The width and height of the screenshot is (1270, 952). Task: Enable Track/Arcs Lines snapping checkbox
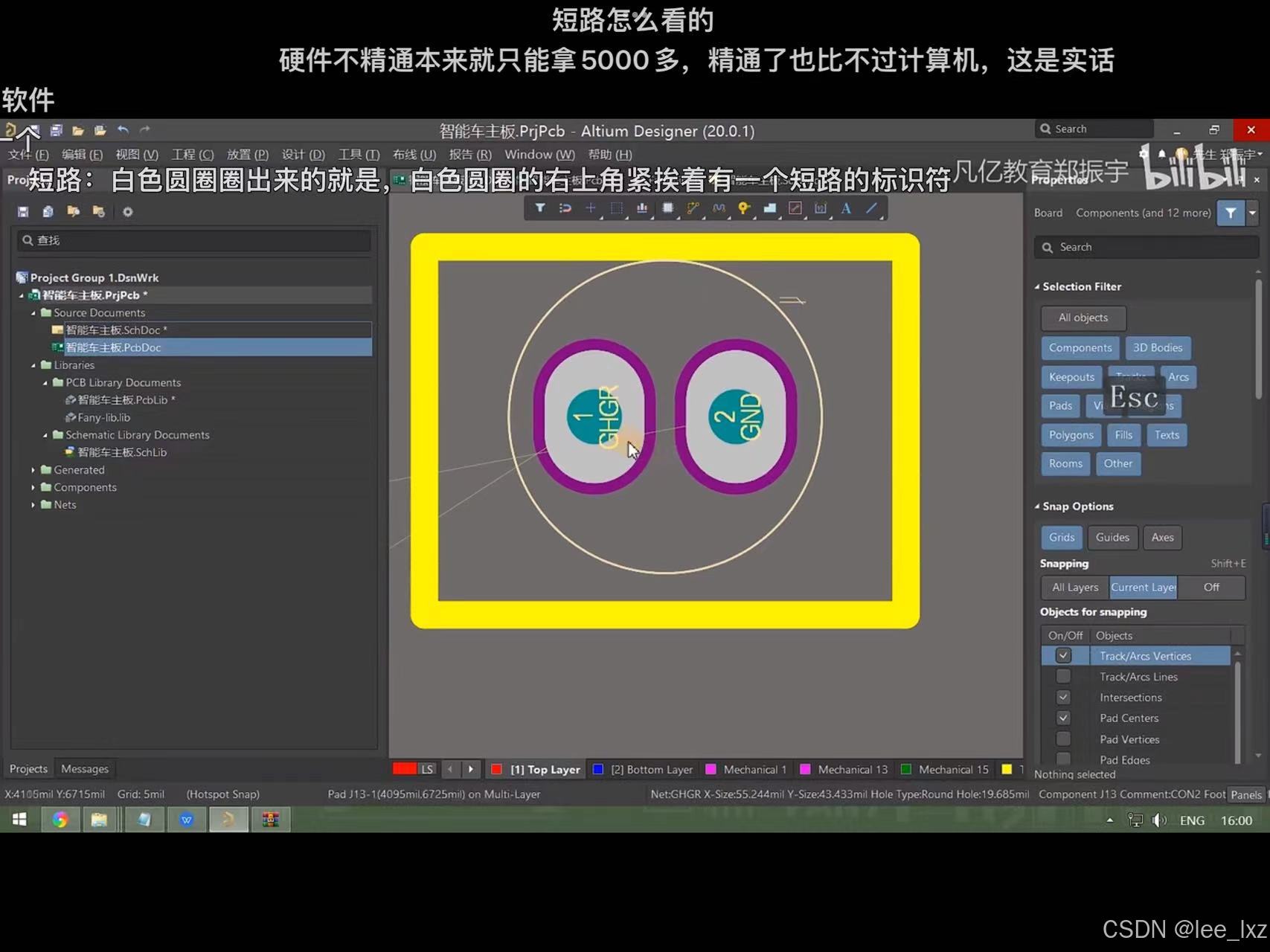click(x=1063, y=677)
